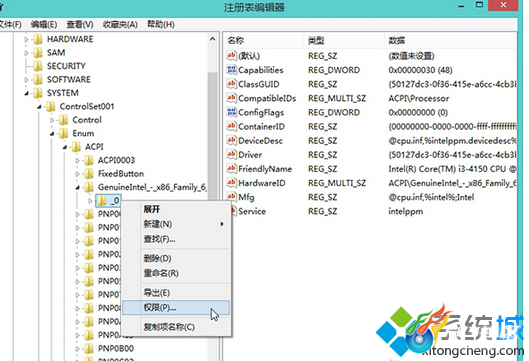This screenshot has width=529, height=361.
Task: Expand the SAM key
Action: coord(26,53)
